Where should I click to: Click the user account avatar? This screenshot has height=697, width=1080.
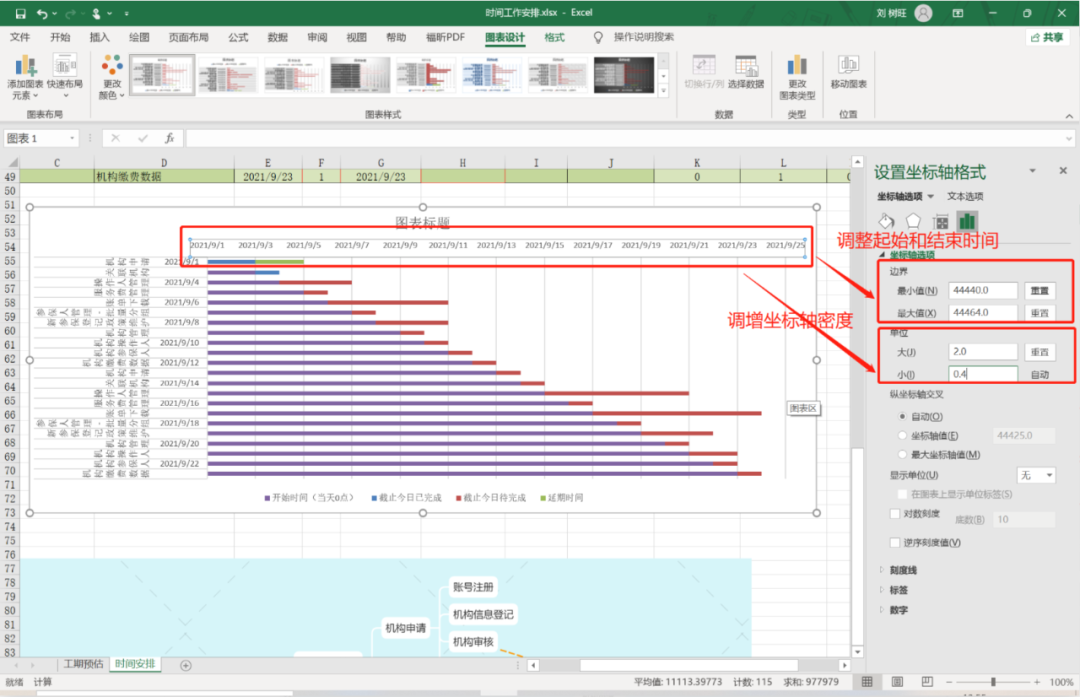923,13
